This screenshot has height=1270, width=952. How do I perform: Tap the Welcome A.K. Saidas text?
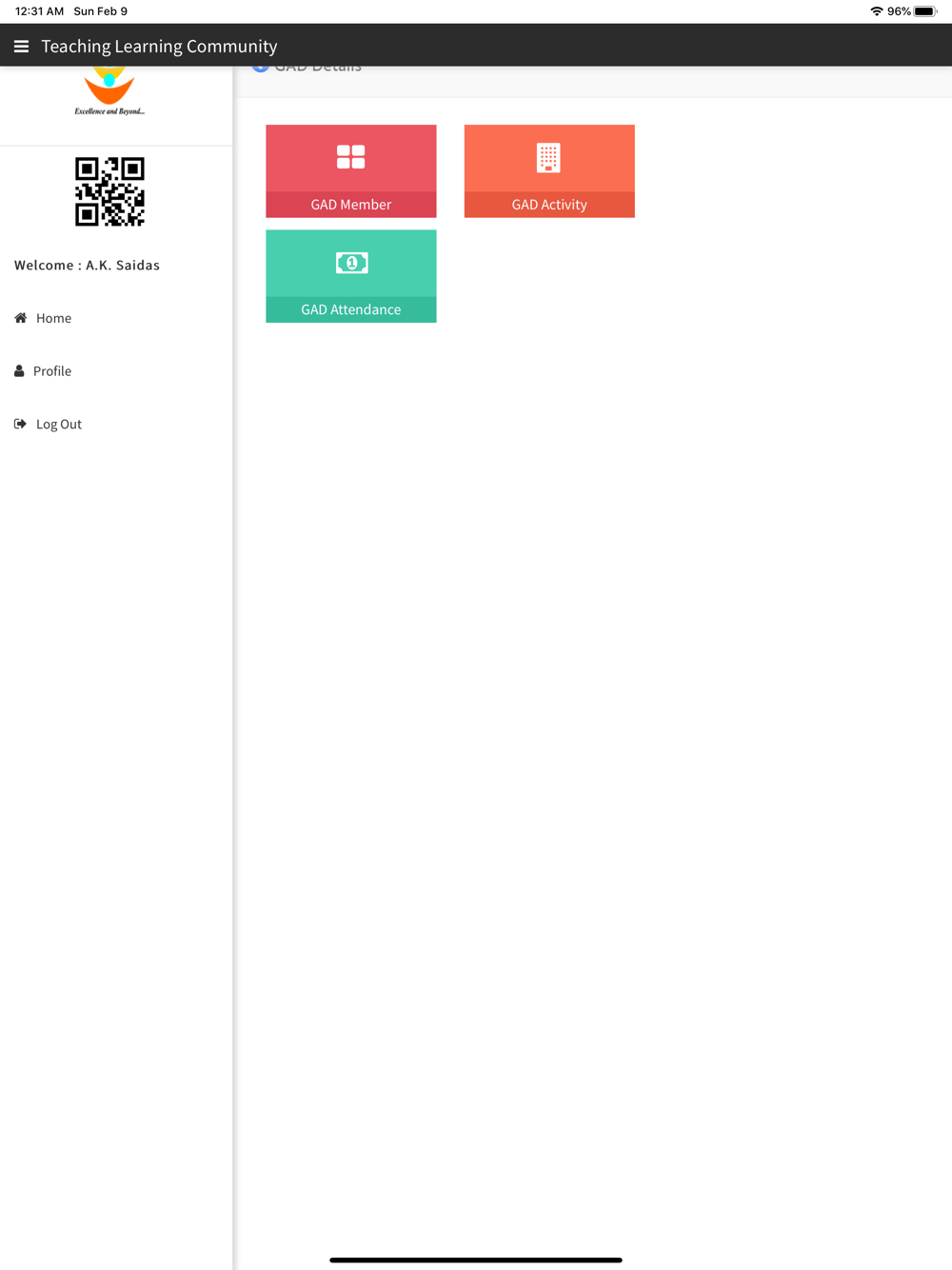(x=87, y=265)
